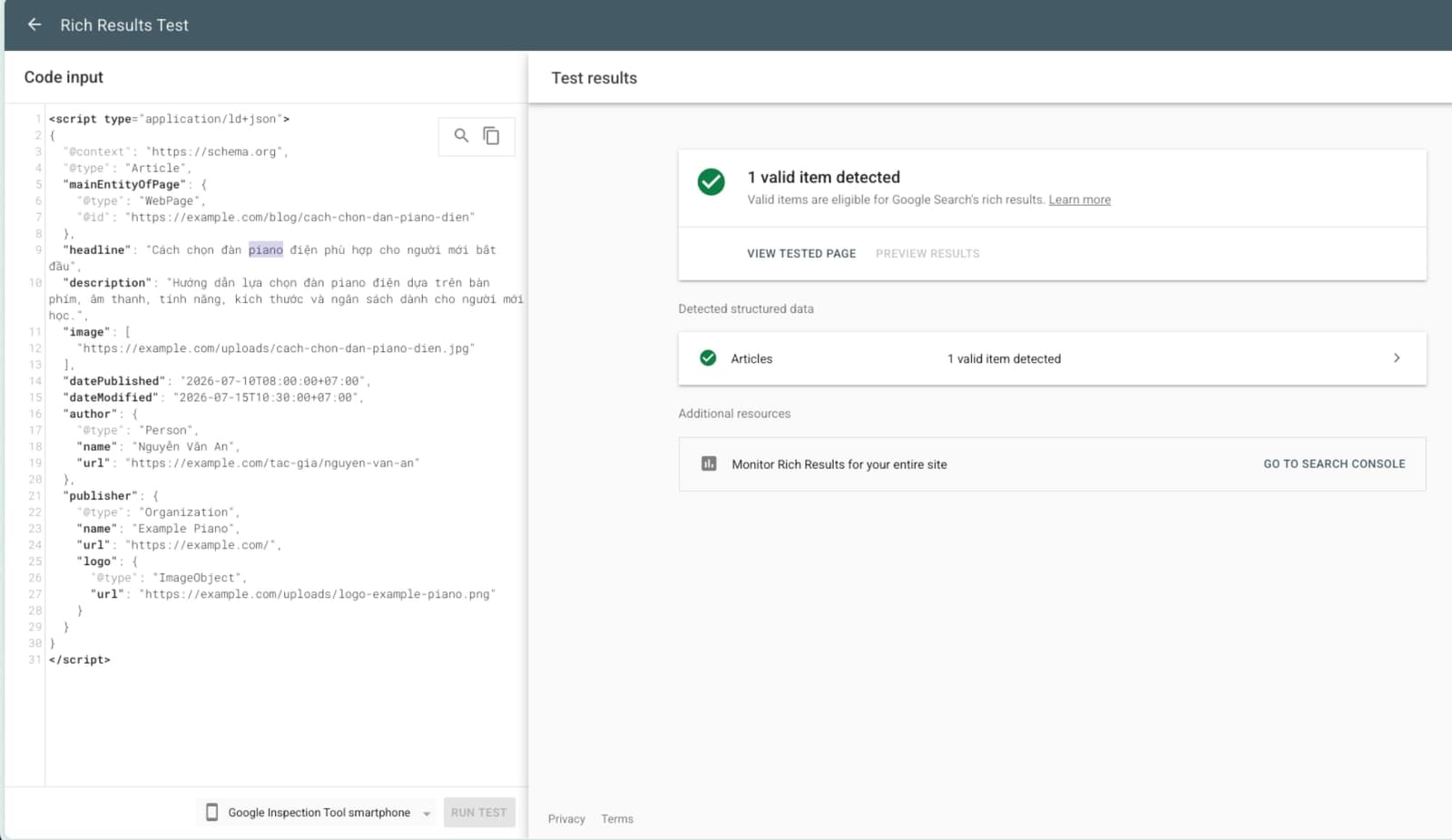Click the "@context" line in the code
Image resolution: width=1452 pixels, height=840 pixels.
click(x=175, y=151)
